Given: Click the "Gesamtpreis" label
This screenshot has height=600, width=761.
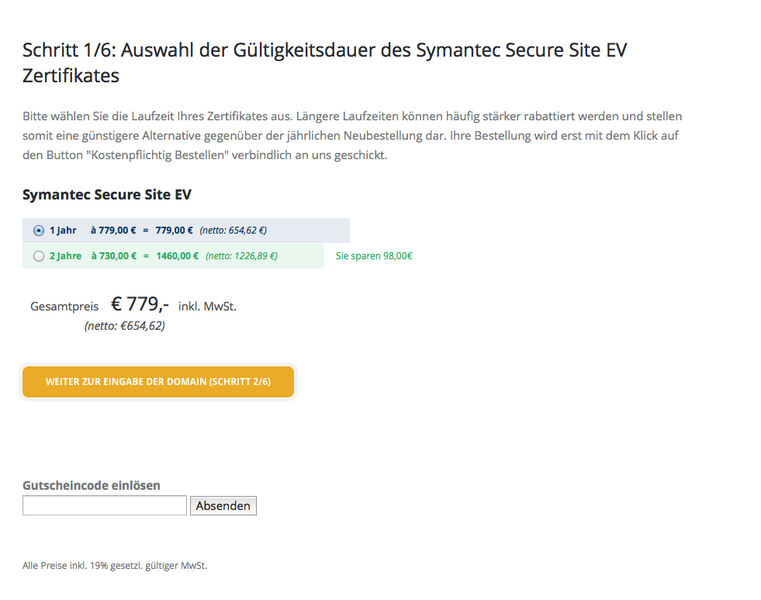Looking at the screenshot, I should coord(65,307).
